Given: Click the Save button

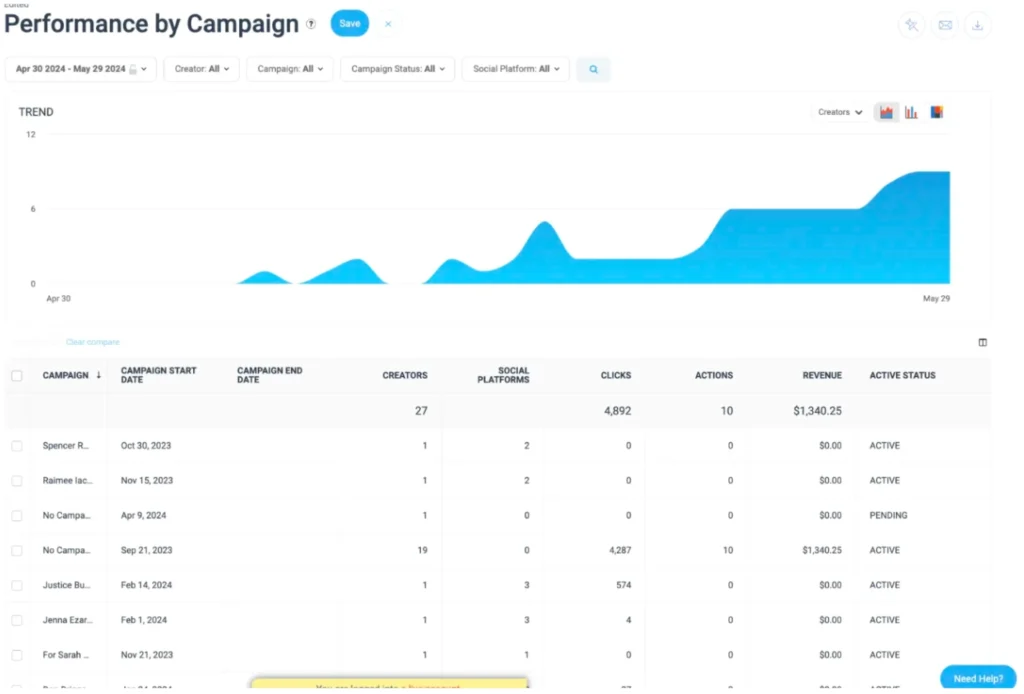Looking at the screenshot, I should click(349, 22).
